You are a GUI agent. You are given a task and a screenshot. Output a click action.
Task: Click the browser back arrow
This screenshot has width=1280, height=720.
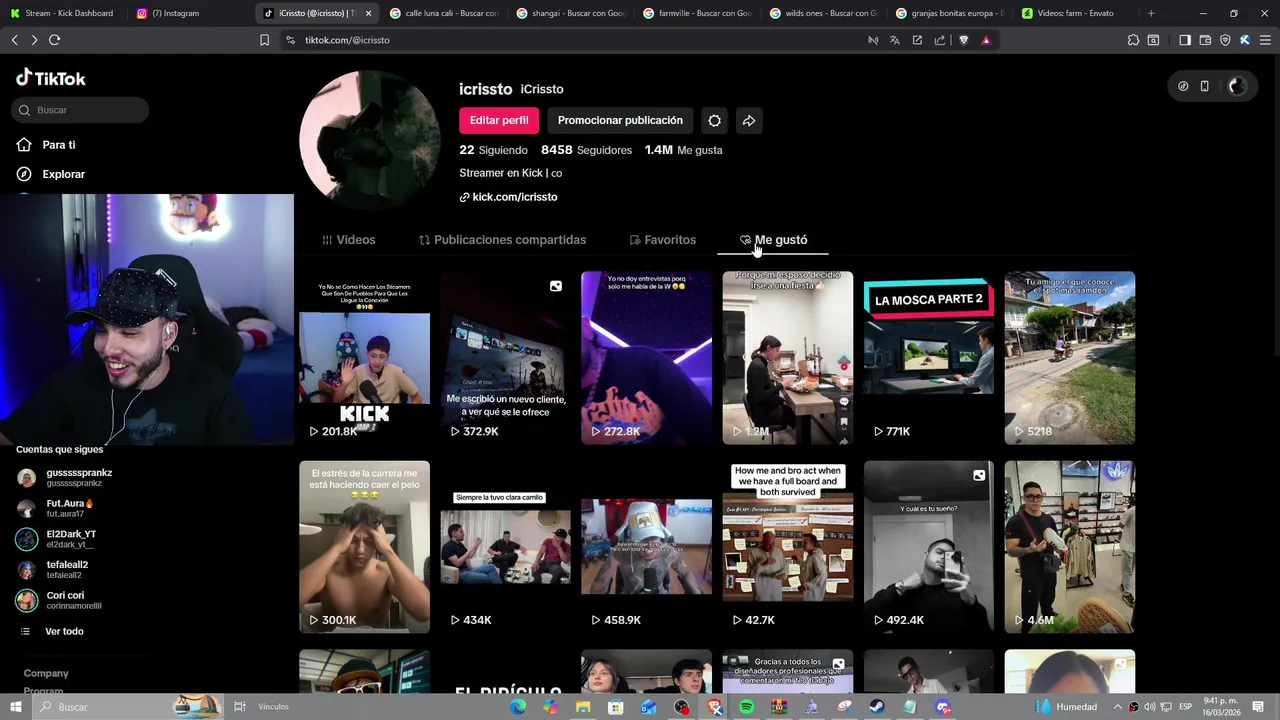point(14,40)
